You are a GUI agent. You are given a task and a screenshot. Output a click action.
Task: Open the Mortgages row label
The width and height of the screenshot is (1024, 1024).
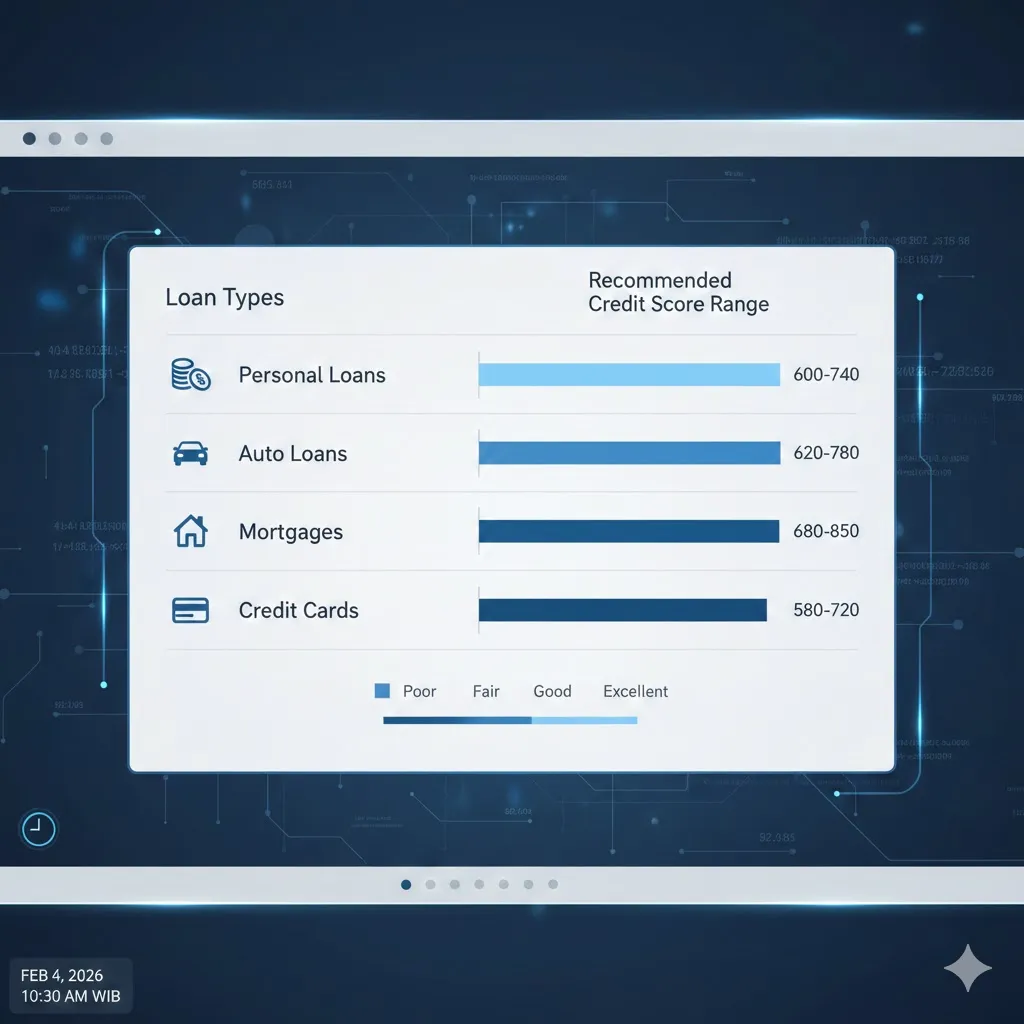[291, 532]
